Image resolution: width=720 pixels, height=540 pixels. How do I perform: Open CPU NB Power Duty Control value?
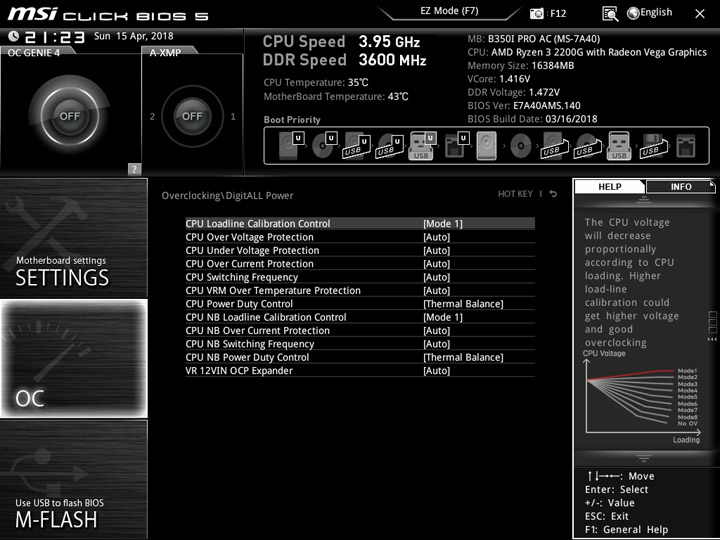pyautogui.click(x=463, y=357)
